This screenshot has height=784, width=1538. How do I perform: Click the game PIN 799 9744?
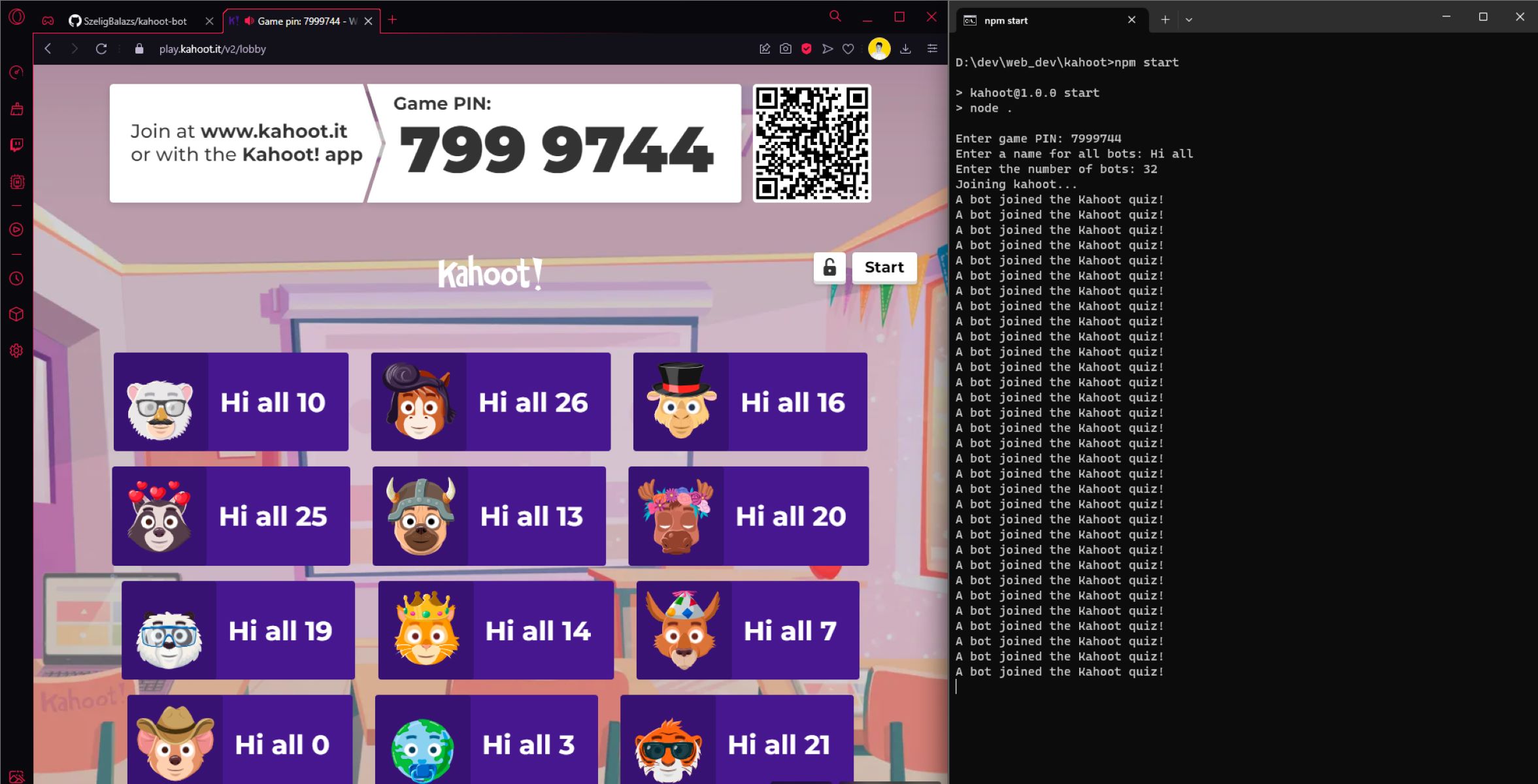[x=556, y=149]
